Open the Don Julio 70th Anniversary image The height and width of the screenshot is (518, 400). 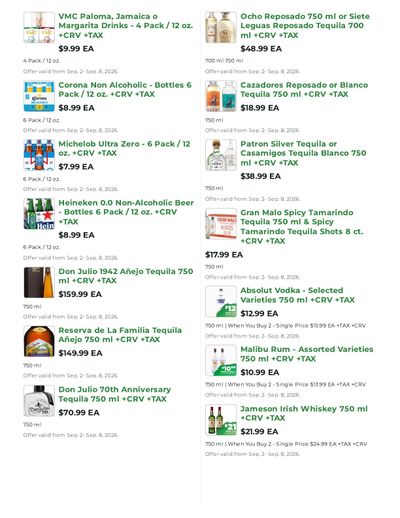click(x=39, y=401)
